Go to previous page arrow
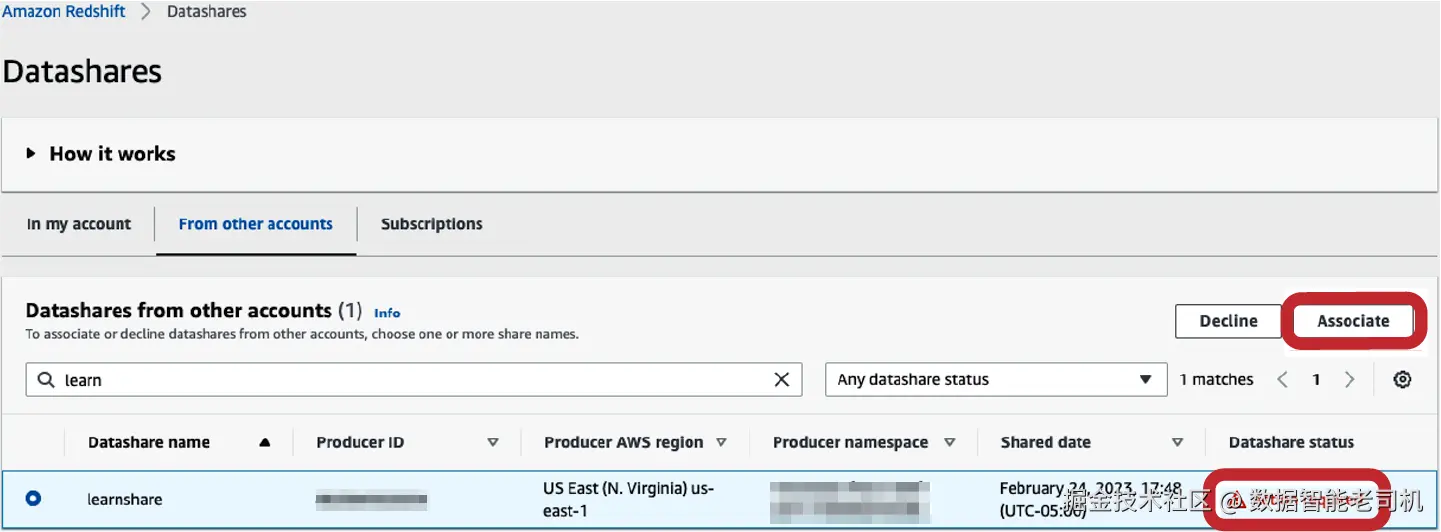The image size is (1441, 532). (1284, 380)
